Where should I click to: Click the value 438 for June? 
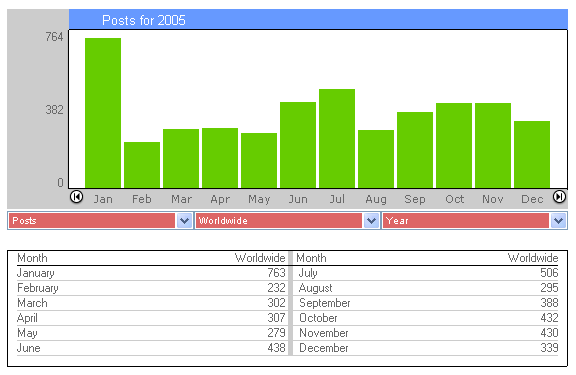click(x=276, y=348)
